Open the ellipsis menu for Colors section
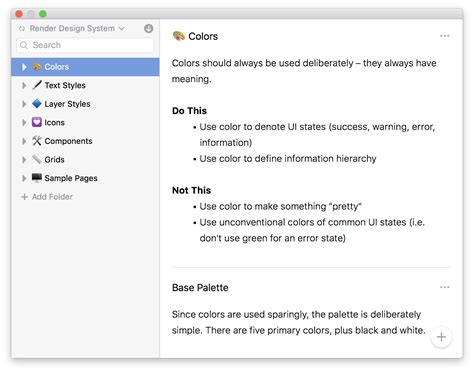474x372 pixels. pyautogui.click(x=445, y=36)
